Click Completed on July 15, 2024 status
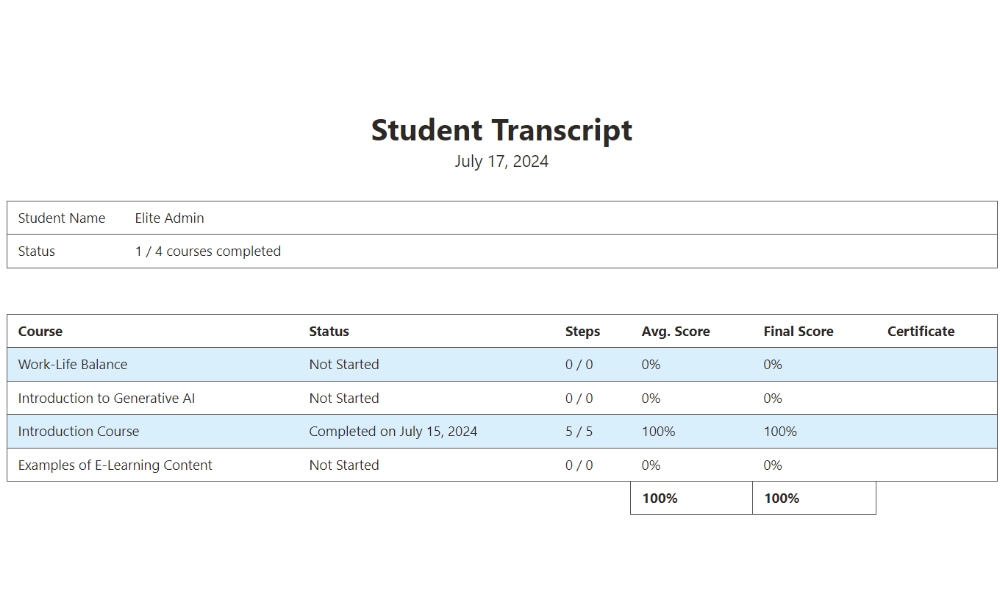This screenshot has width=1000, height=600. (393, 431)
